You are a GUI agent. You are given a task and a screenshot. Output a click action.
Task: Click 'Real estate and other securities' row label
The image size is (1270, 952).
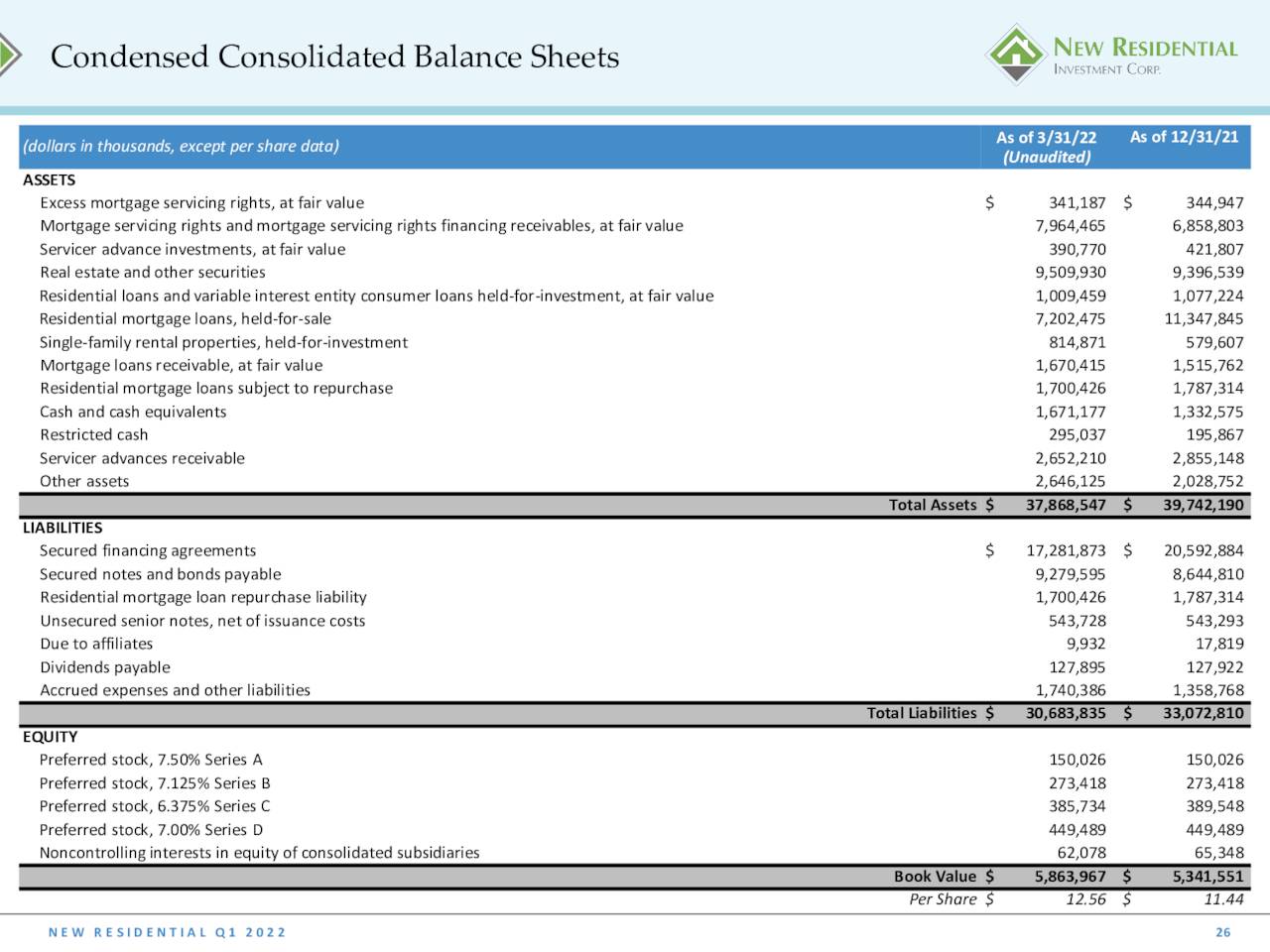click(x=153, y=272)
